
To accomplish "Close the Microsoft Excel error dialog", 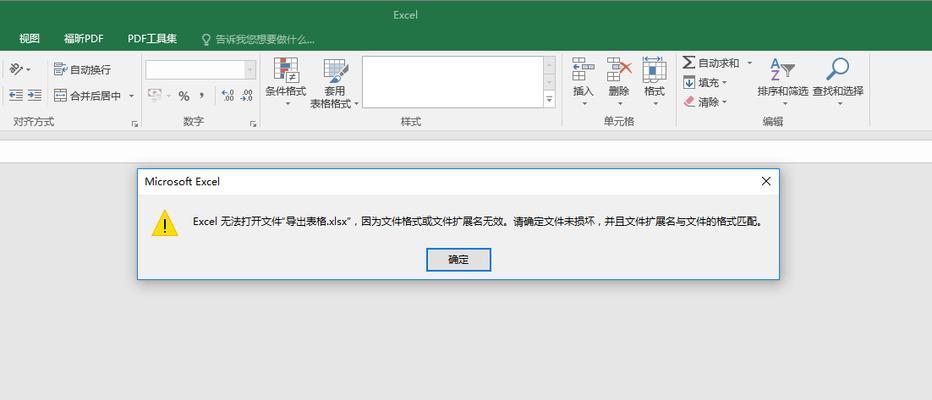I will pos(766,181).
